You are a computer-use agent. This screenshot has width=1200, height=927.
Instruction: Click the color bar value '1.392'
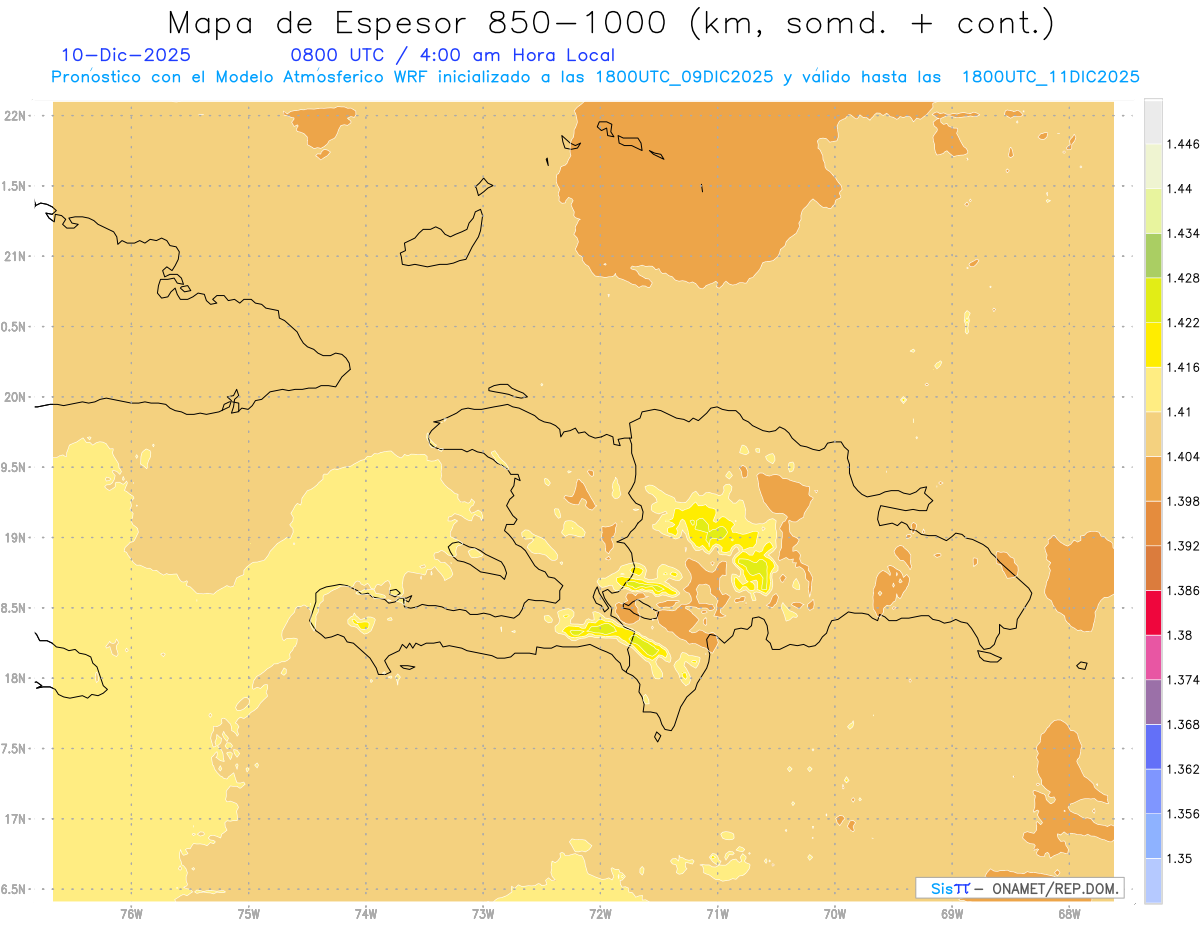[x=1182, y=546]
